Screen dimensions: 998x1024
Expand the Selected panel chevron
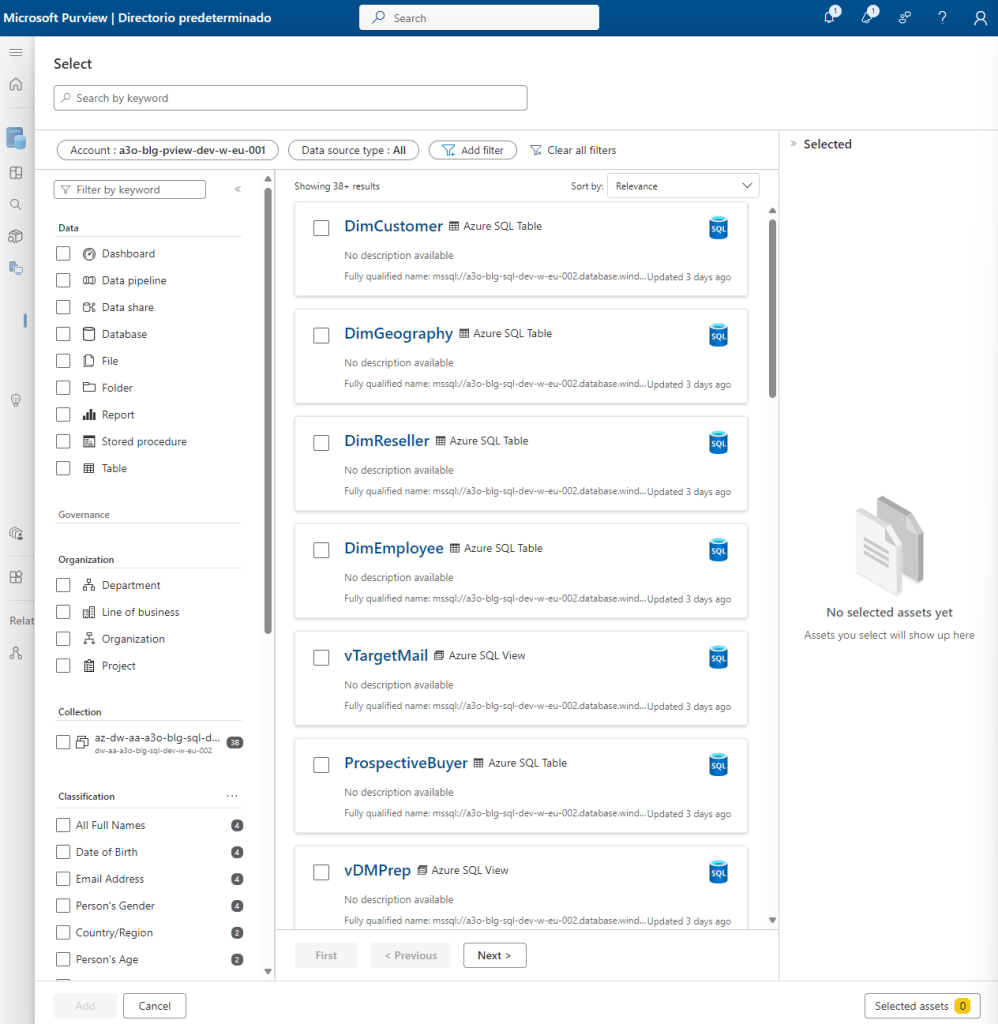(x=793, y=144)
